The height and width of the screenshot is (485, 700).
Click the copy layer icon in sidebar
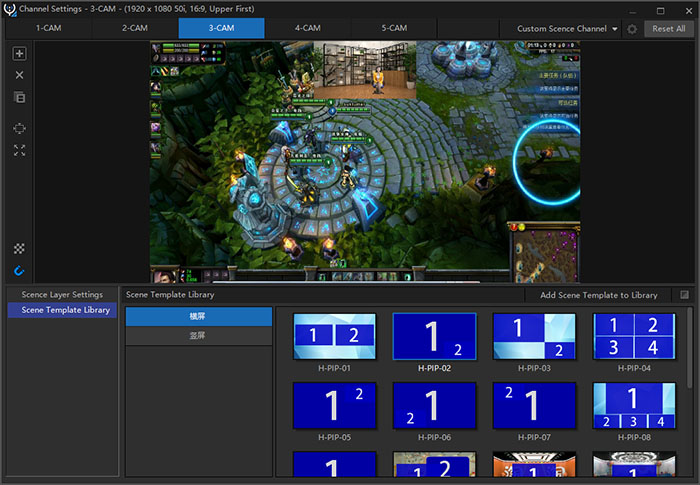(x=19, y=97)
